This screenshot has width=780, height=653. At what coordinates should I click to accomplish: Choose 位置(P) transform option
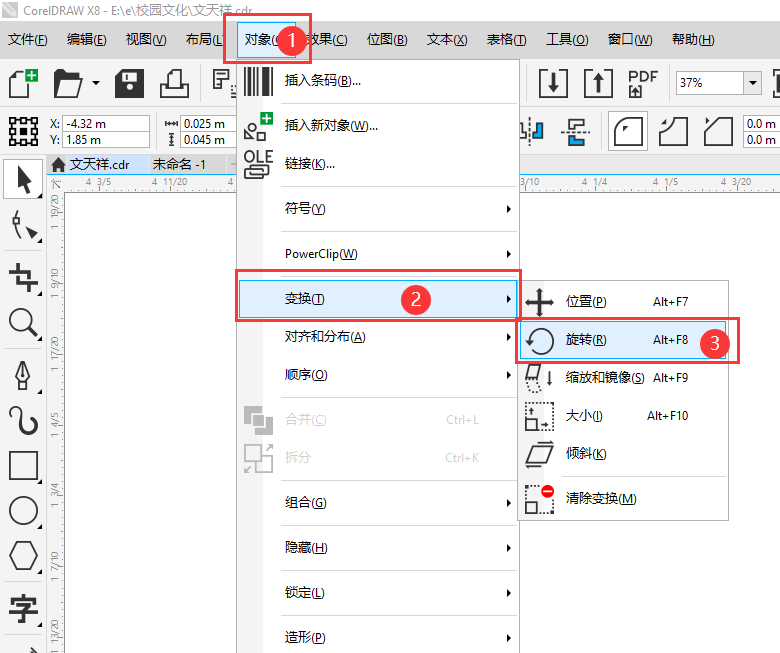coord(623,302)
